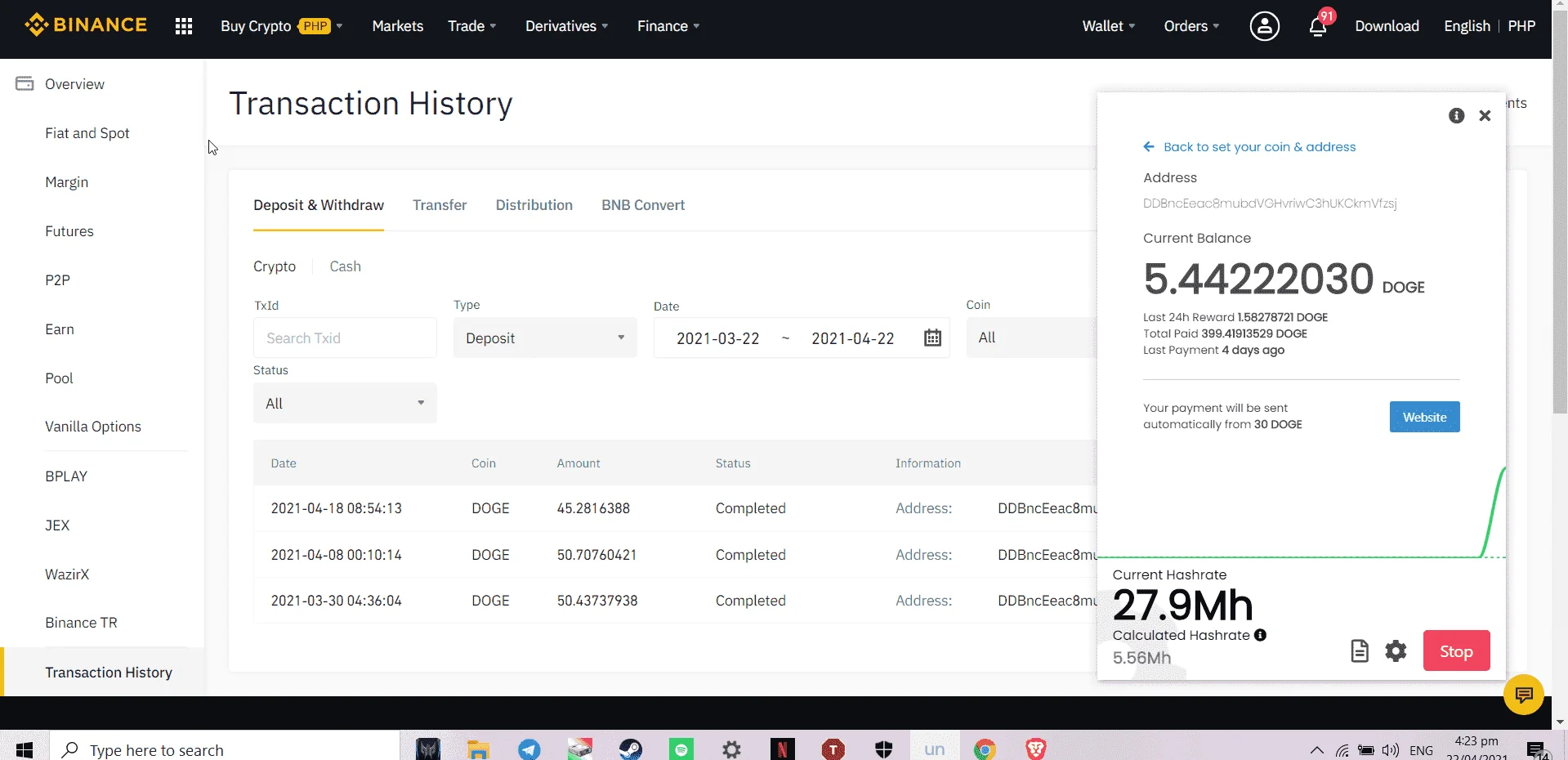This screenshot has height=760, width=1568.
Task: Open the Coin filter dropdown
Action: pyautogui.click(x=1031, y=338)
